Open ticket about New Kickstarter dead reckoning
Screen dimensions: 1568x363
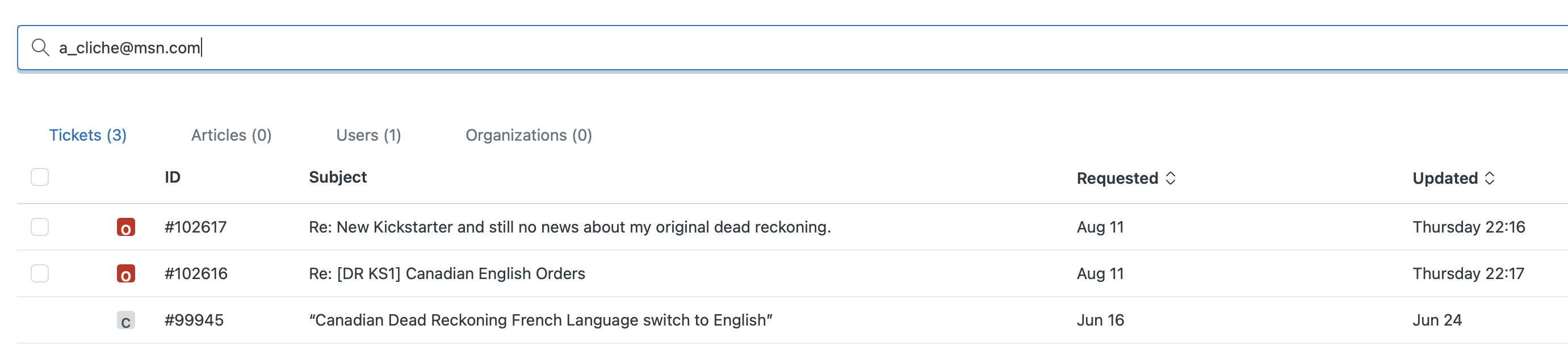coord(570,227)
